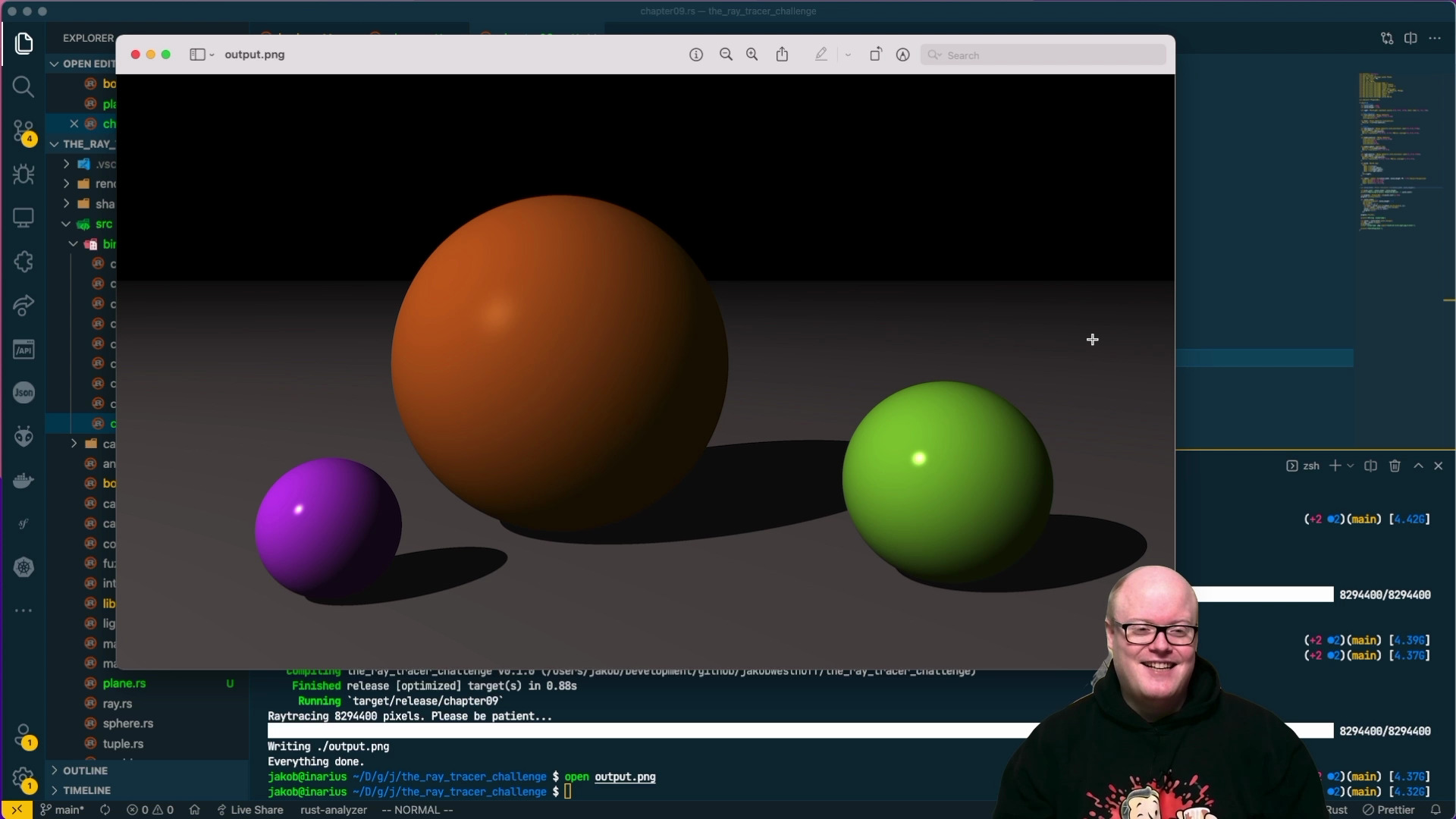Open notifications bell in the status bar
Image resolution: width=1456 pixels, height=819 pixels.
click(1436, 810)
